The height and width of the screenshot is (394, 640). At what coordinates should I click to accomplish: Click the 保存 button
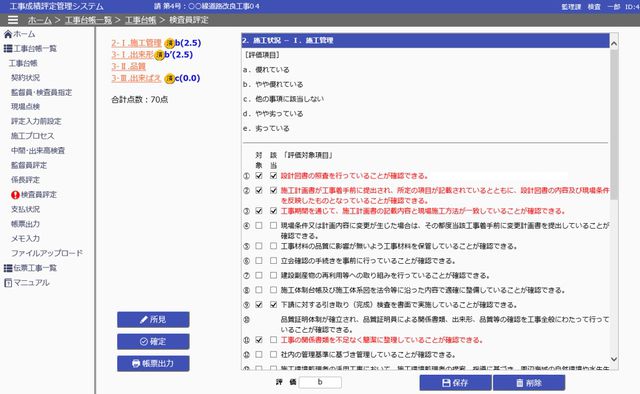455,383
